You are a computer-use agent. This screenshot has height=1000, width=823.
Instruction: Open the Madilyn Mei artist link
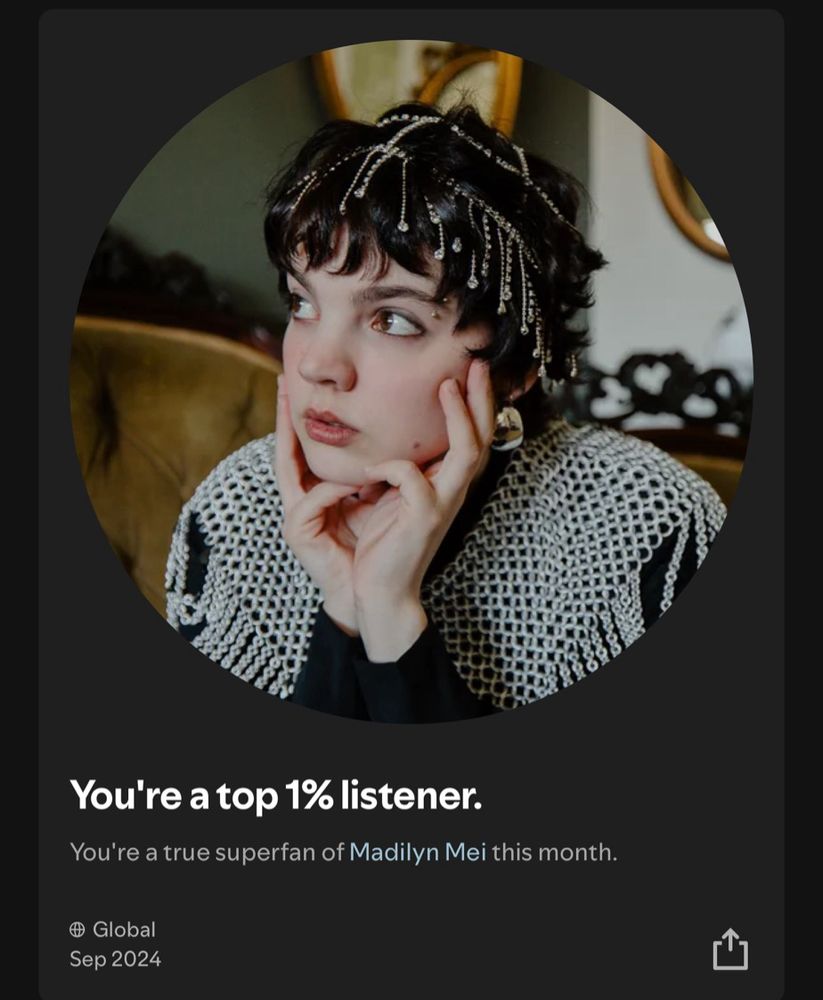click(x=418, y=852)
